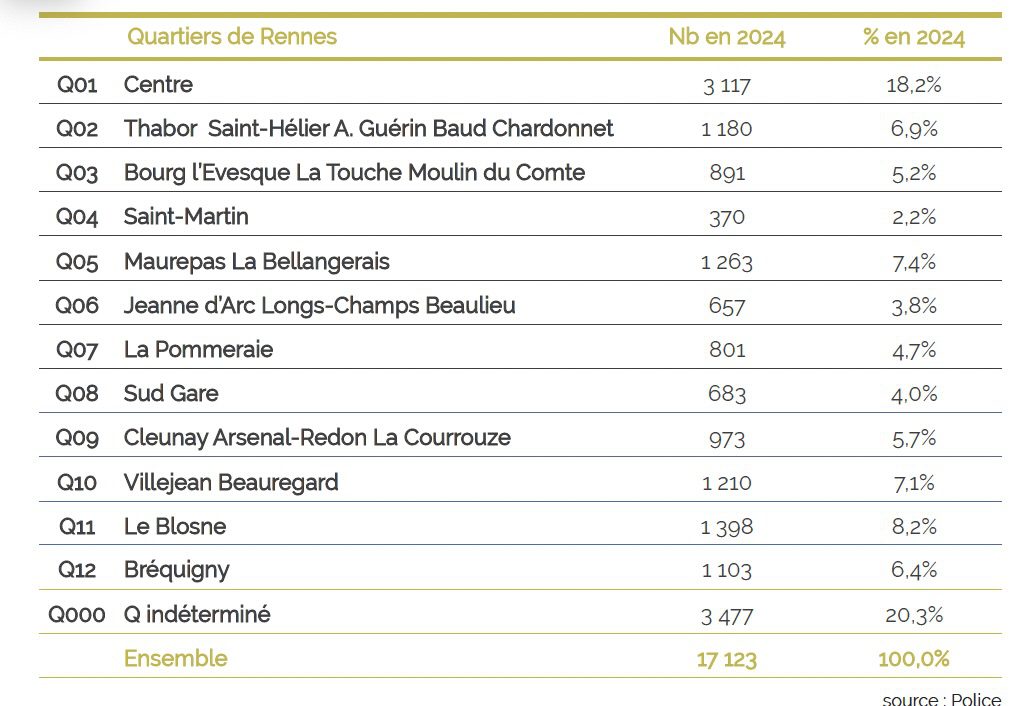
Task: Select the Bréquigny district name
Action: click(176, 570)
